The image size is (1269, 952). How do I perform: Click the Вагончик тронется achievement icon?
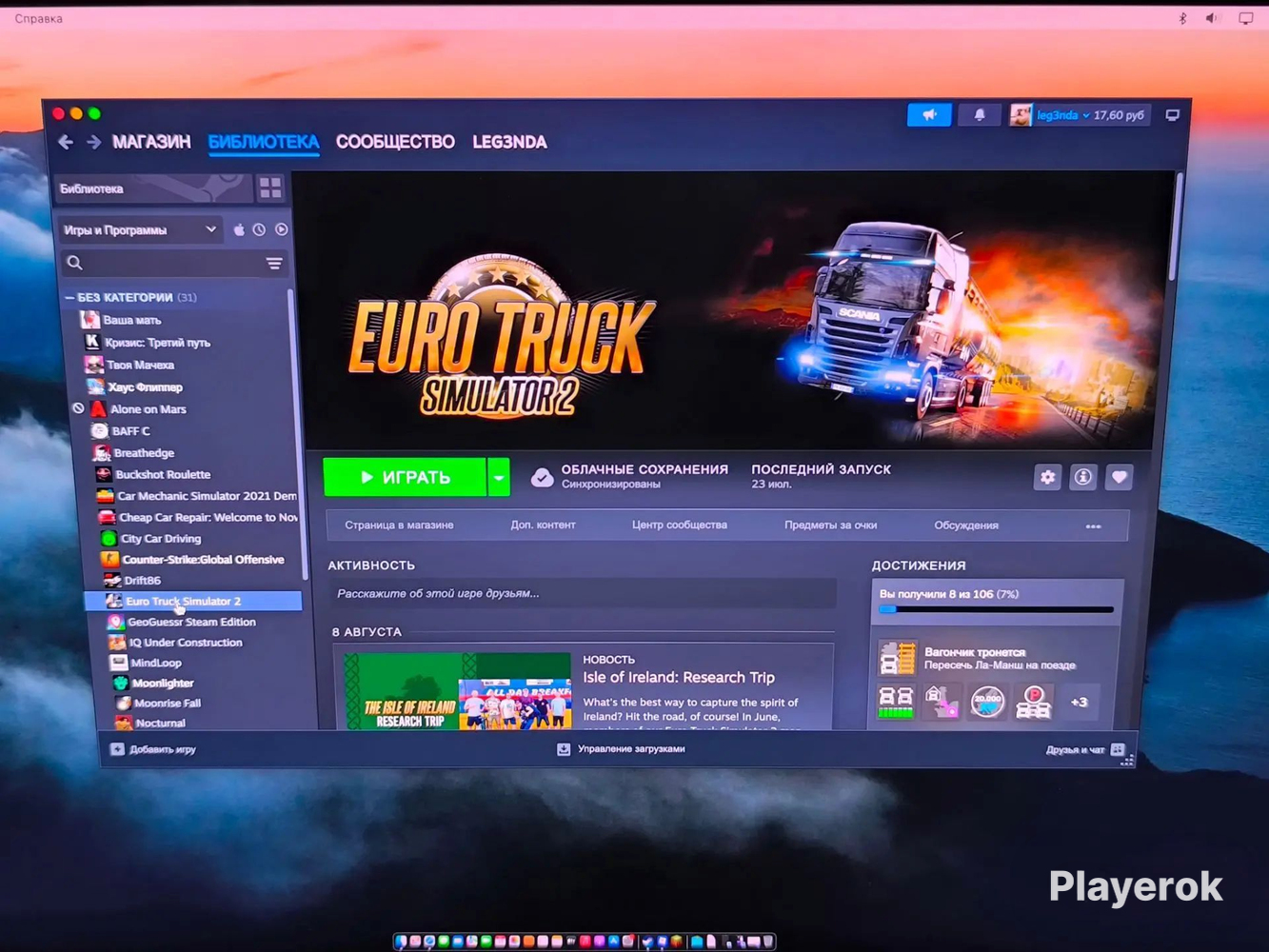tap(897, 657)
